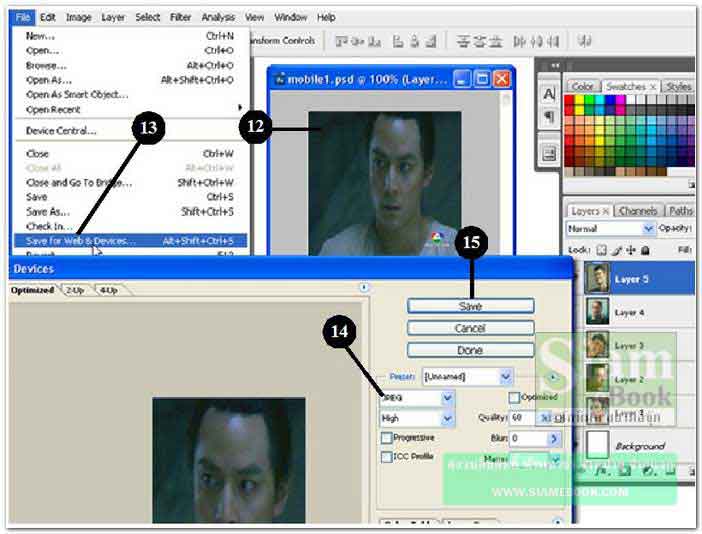Switch to the 4-Up tab
Screen dimensions: 702x534
[x=109, y=290]
